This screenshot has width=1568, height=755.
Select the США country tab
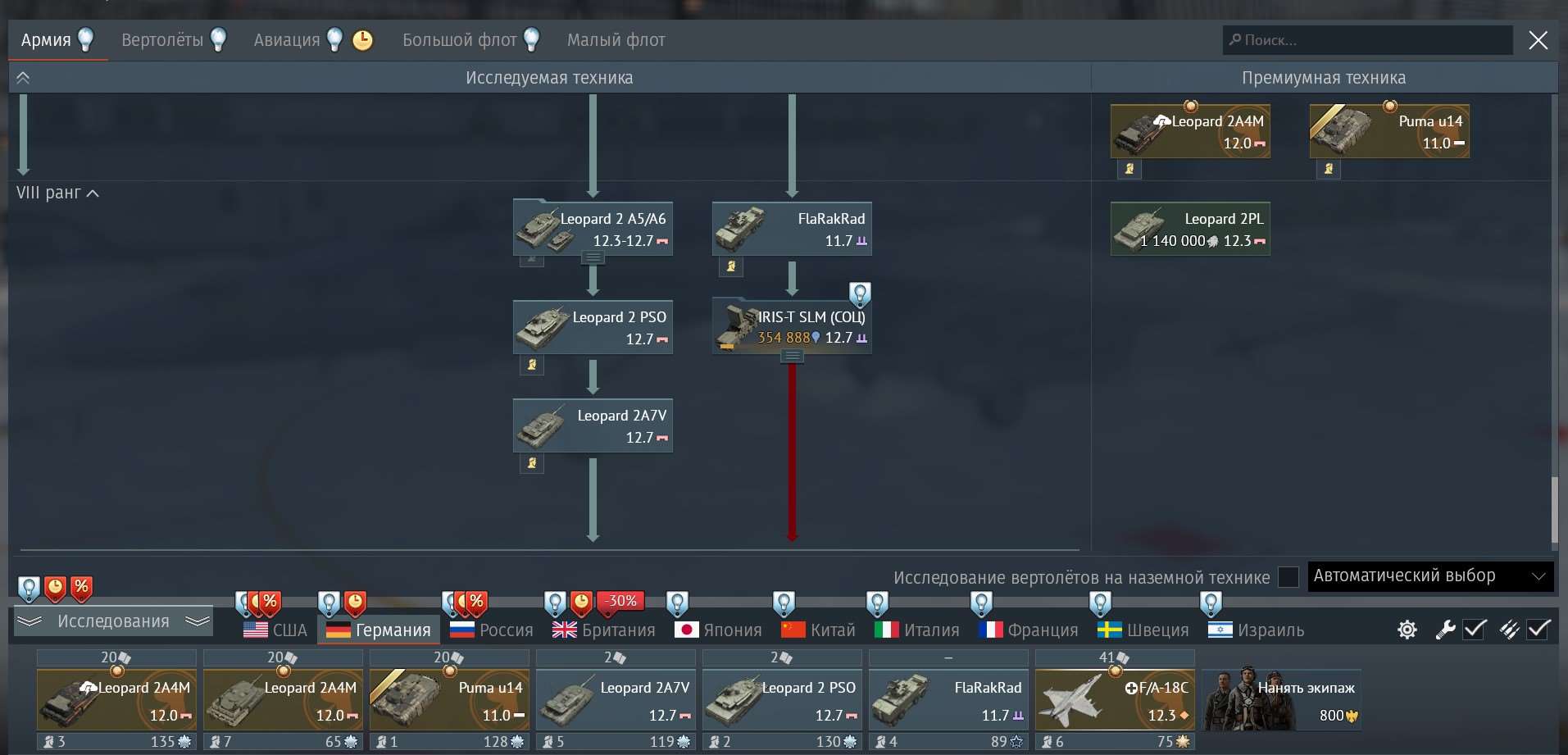[x=275, y=630]
